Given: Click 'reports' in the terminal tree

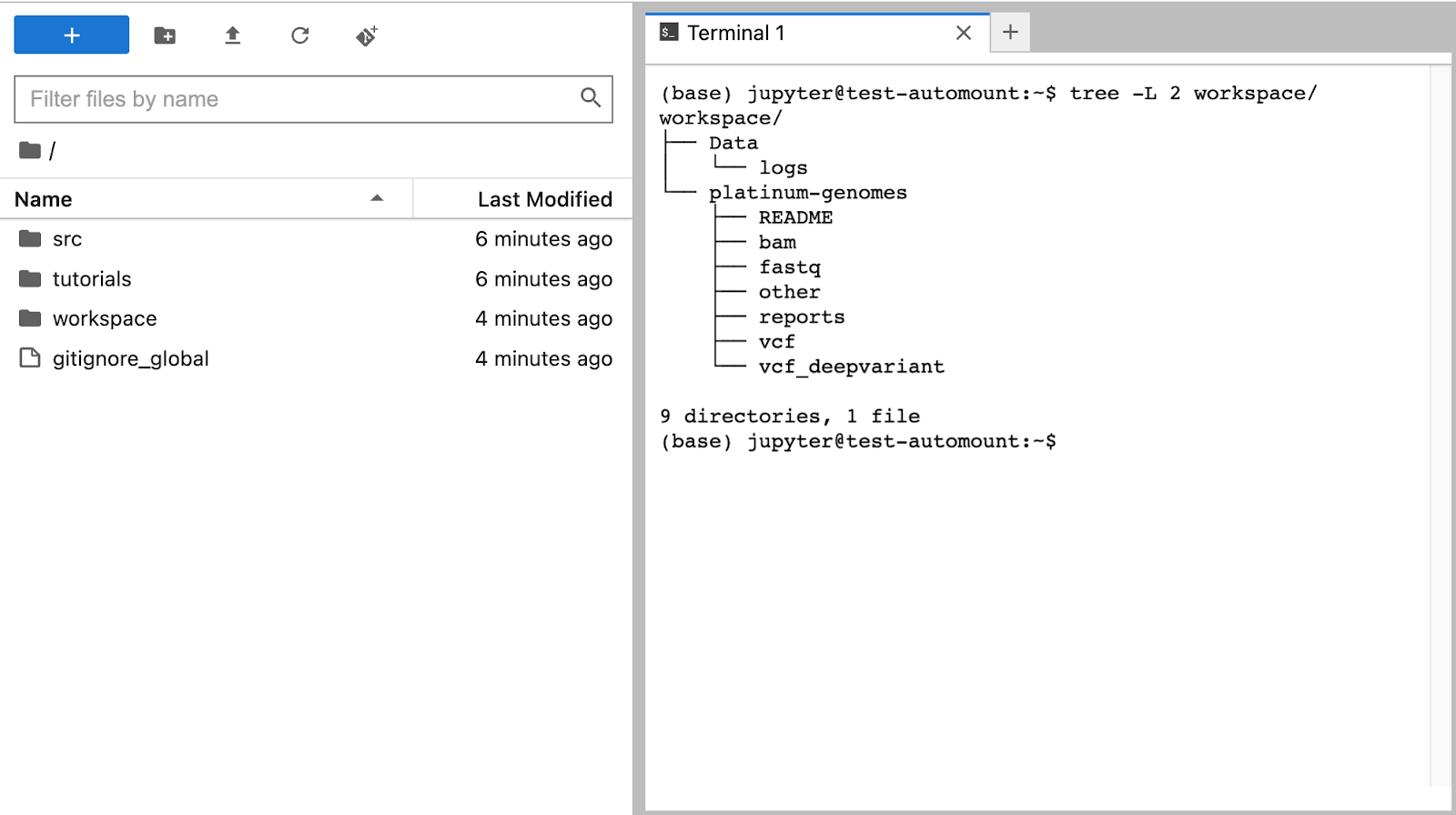Looking at the screenshot, I should coord(802,317).
